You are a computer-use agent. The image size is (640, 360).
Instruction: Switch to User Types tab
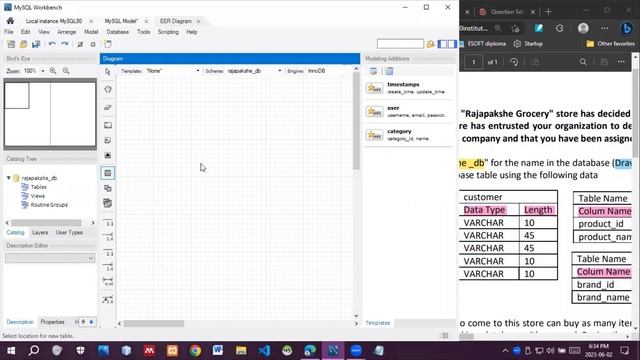pos(69,232)
